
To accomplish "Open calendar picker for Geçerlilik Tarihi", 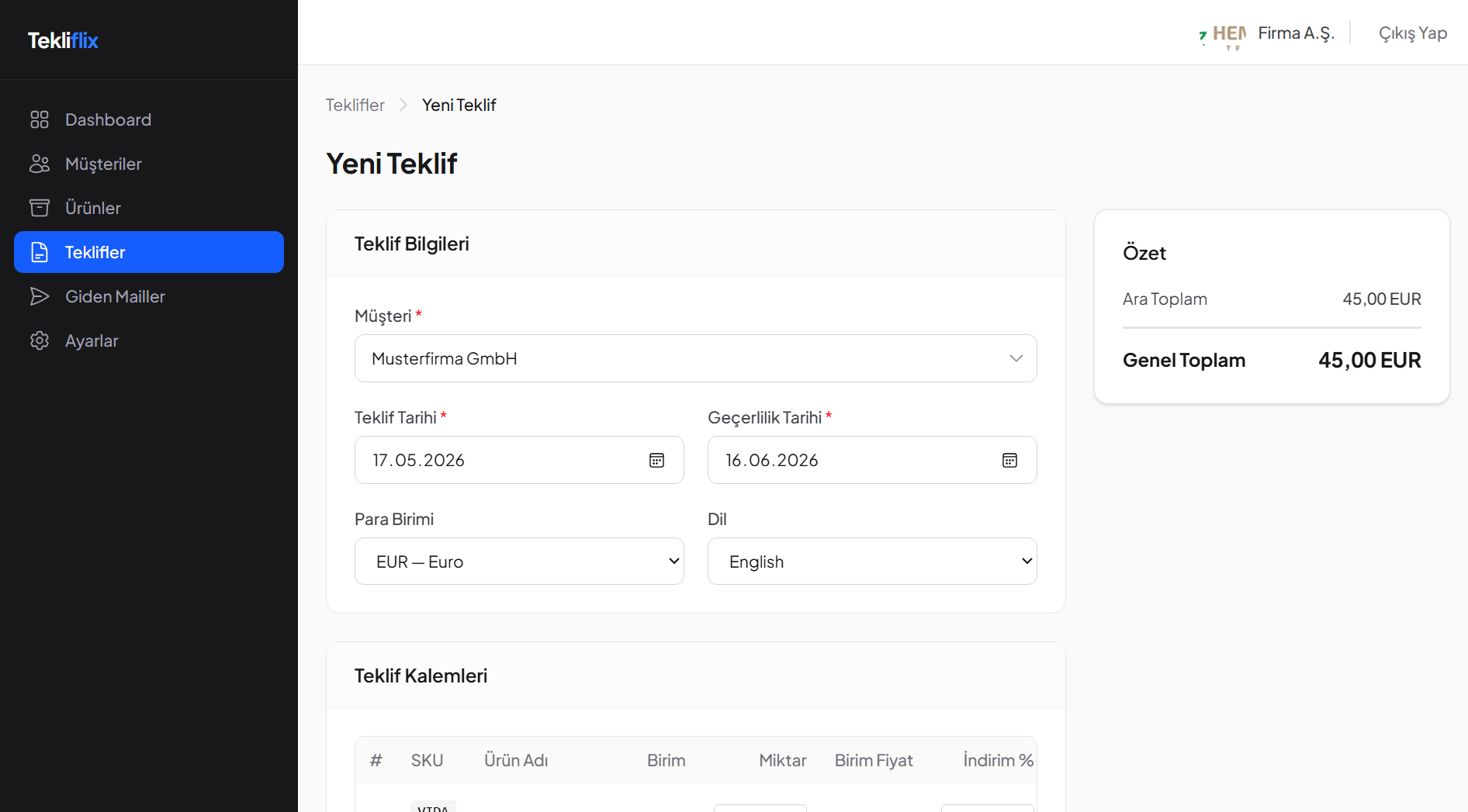I will [1009, 460].
